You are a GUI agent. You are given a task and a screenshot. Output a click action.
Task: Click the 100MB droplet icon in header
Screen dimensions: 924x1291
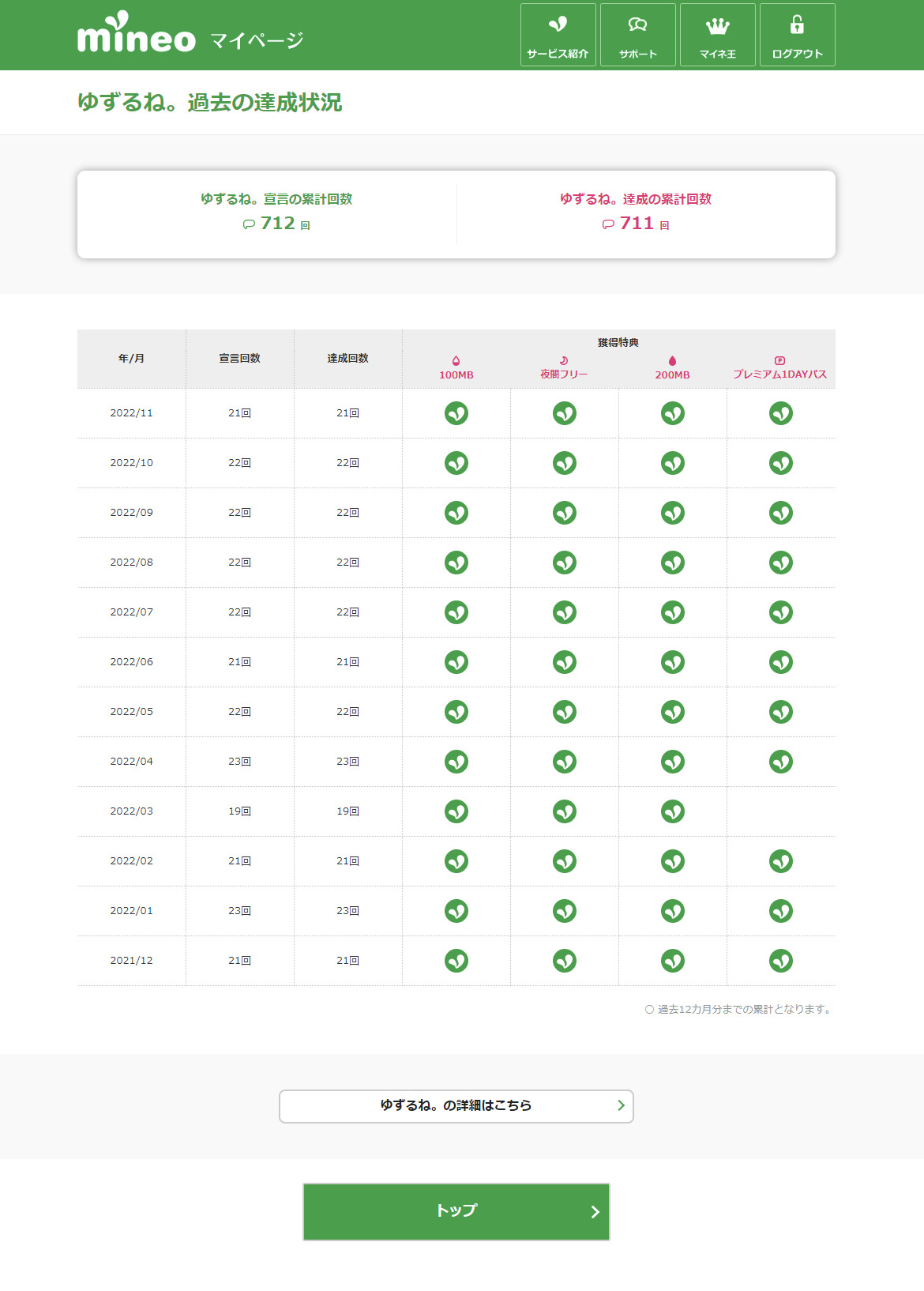(456, 361)
